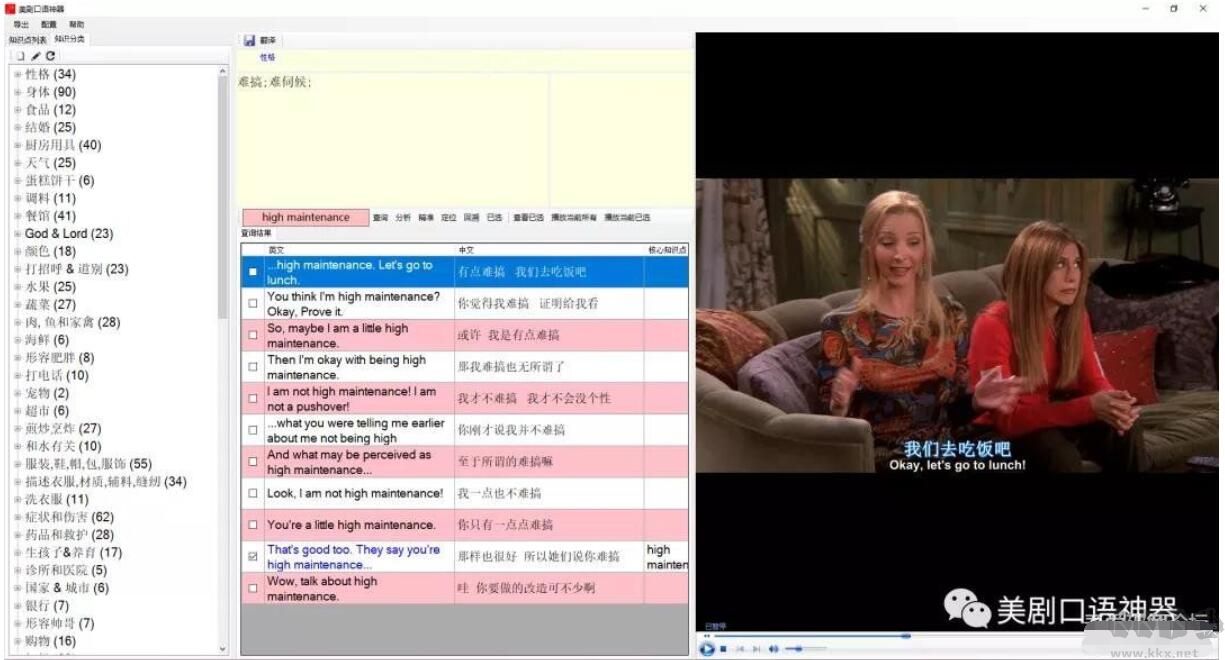Check the row '...high maintenance. Let's go to lunch.'
This screenshot has width=1225, height=660.
click(x=252, y=272)
